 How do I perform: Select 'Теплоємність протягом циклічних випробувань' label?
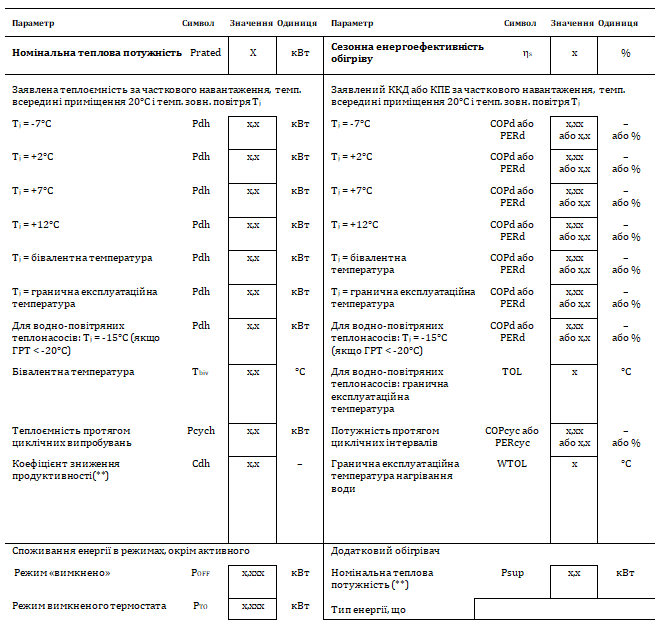71,437
